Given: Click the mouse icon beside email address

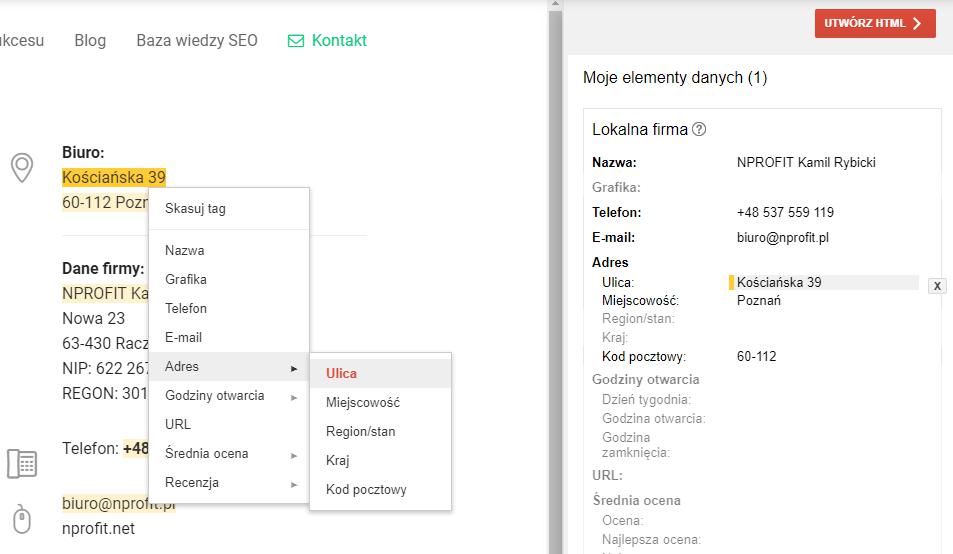Looking at the screenshot, I should click(x=22, y=519).
